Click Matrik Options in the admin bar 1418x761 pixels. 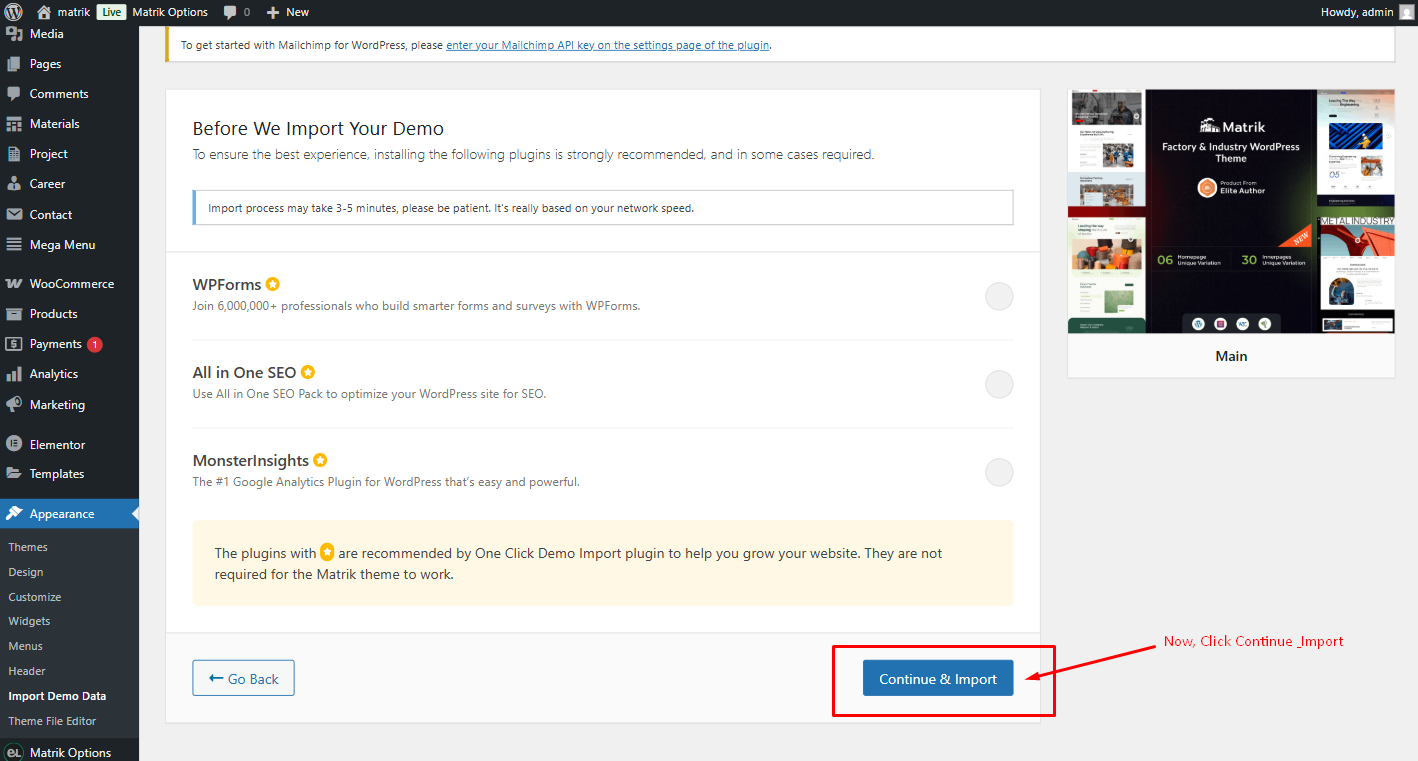click(x=172, y=12)
